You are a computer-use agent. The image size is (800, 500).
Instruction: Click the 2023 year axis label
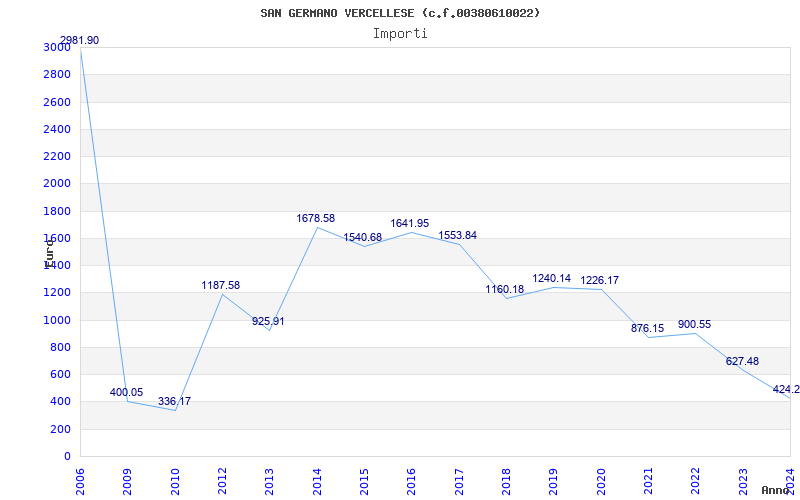tap(743, 482)
